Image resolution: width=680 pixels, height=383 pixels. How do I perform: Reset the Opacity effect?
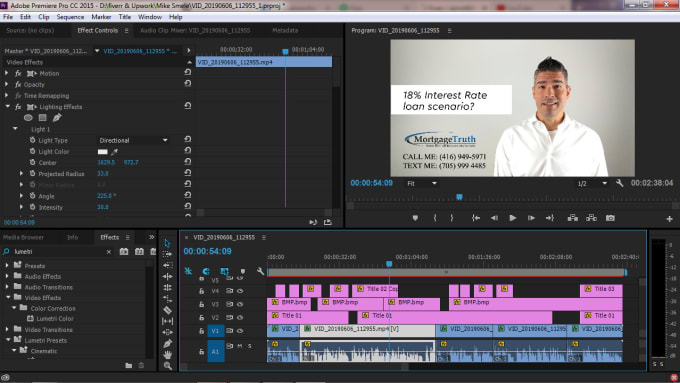pos(187,83)
